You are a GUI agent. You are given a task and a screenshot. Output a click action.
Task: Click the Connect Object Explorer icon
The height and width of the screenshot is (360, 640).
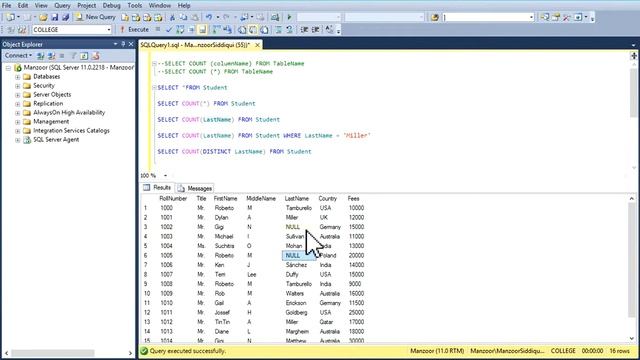coord(40,56)
